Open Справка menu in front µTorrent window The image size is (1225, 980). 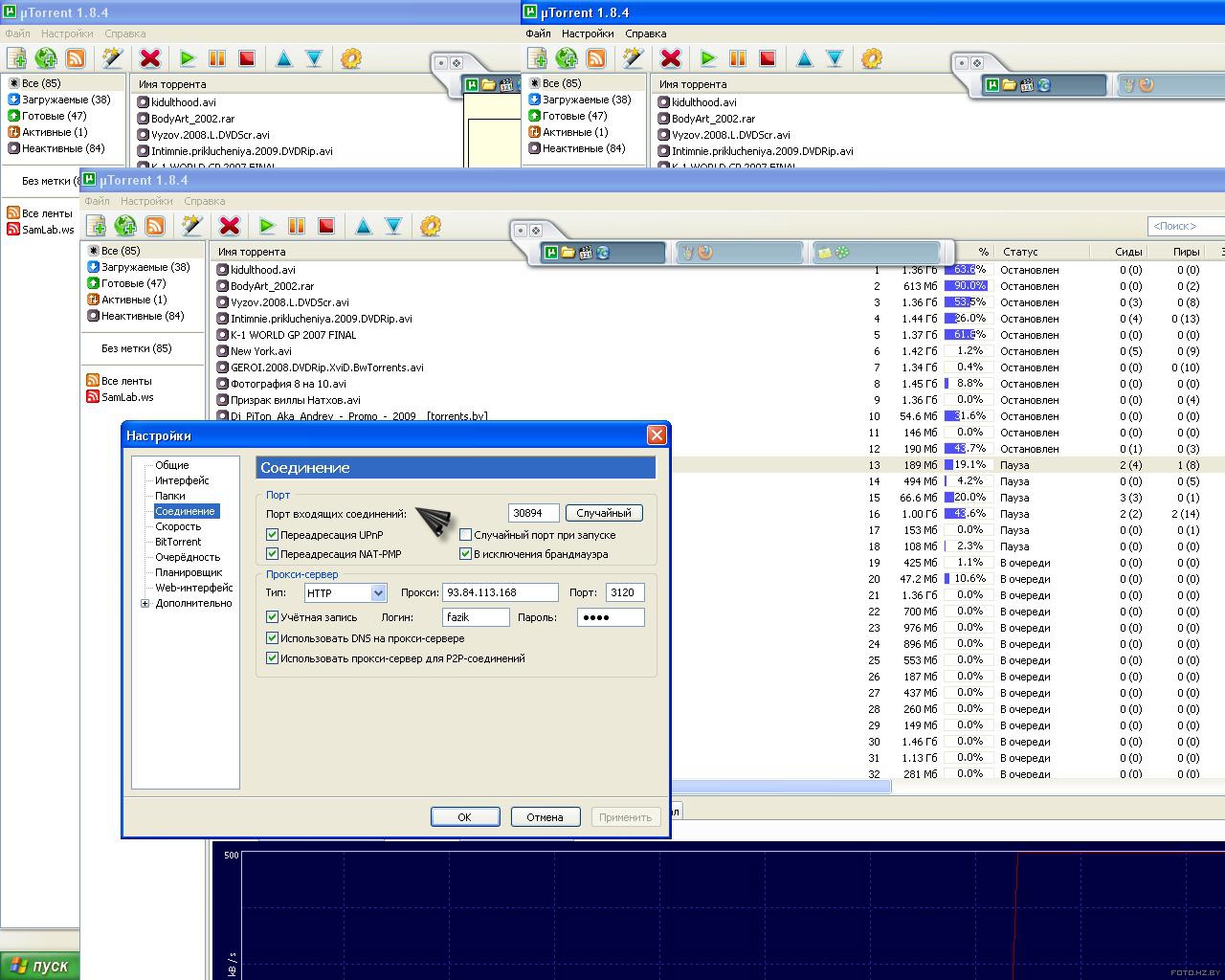coord(204,201)
